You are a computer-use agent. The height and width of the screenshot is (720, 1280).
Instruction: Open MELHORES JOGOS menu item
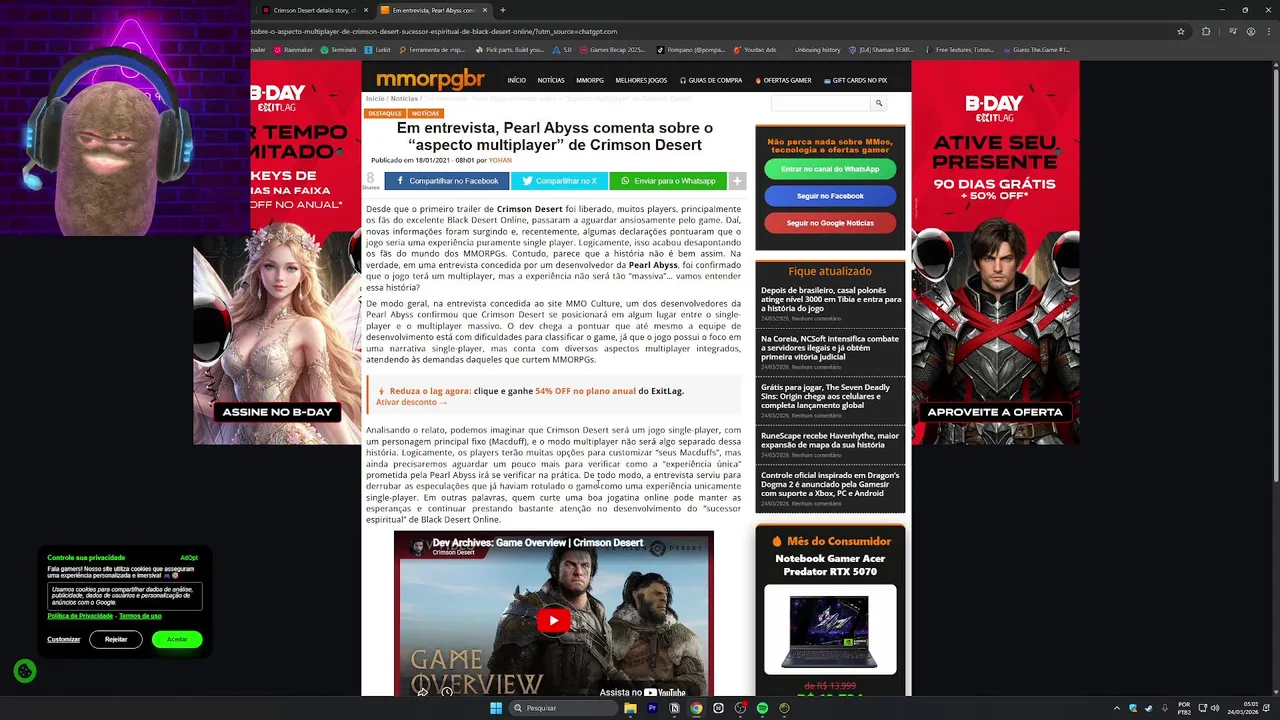coord(641,80)
